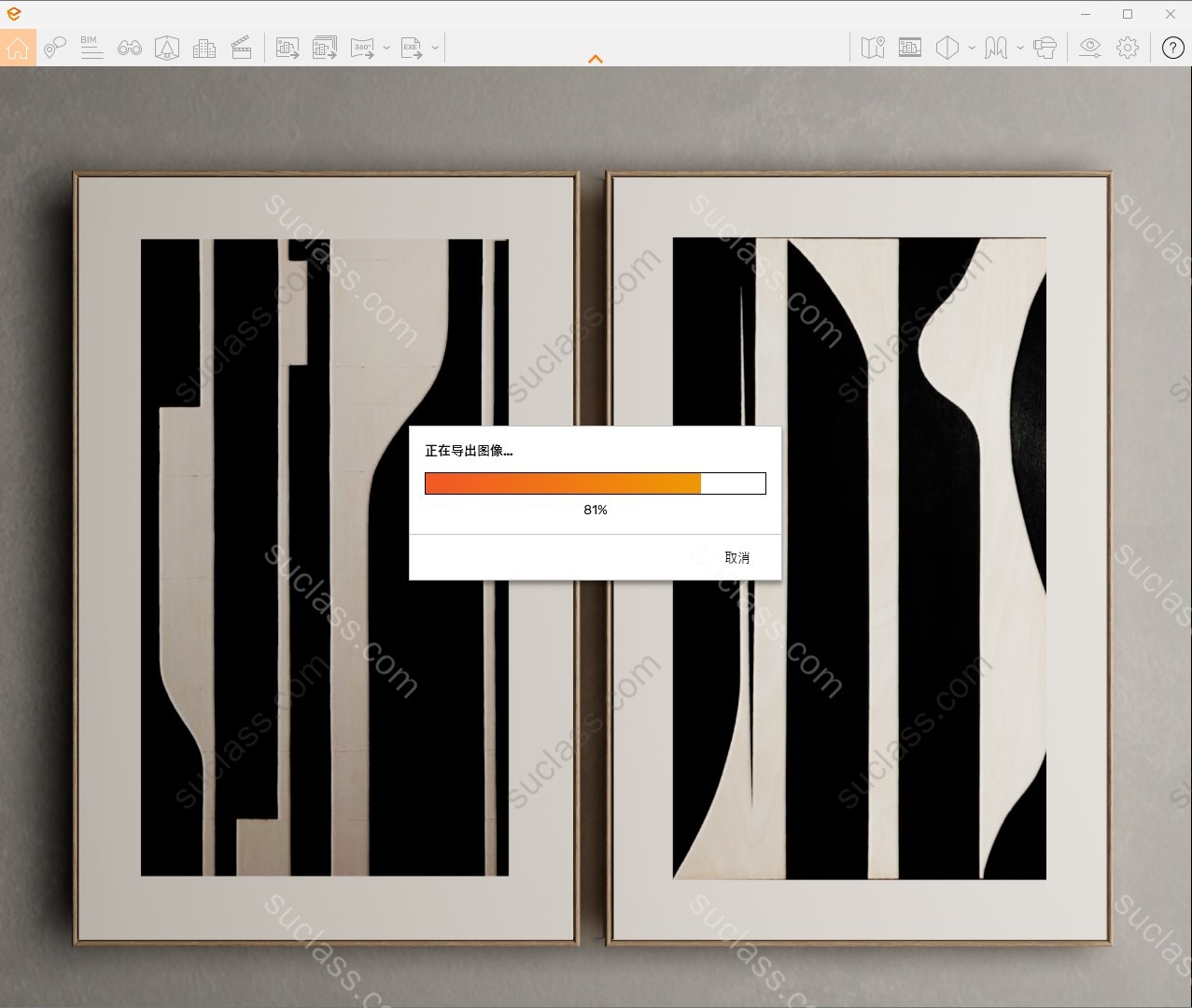The width and height of the screenshot is (1192, 1008).
Task: Expand the EXE export dropdown arrow
Action: click(435, 48)
